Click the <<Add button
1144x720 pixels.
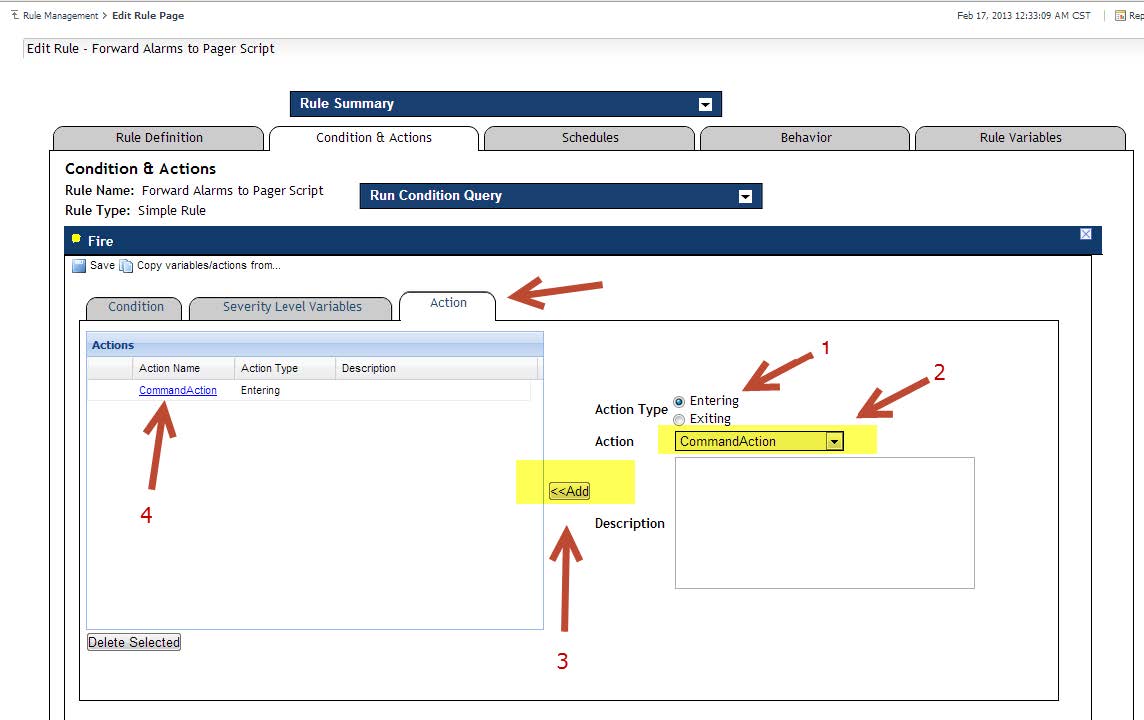coord(570,491)
